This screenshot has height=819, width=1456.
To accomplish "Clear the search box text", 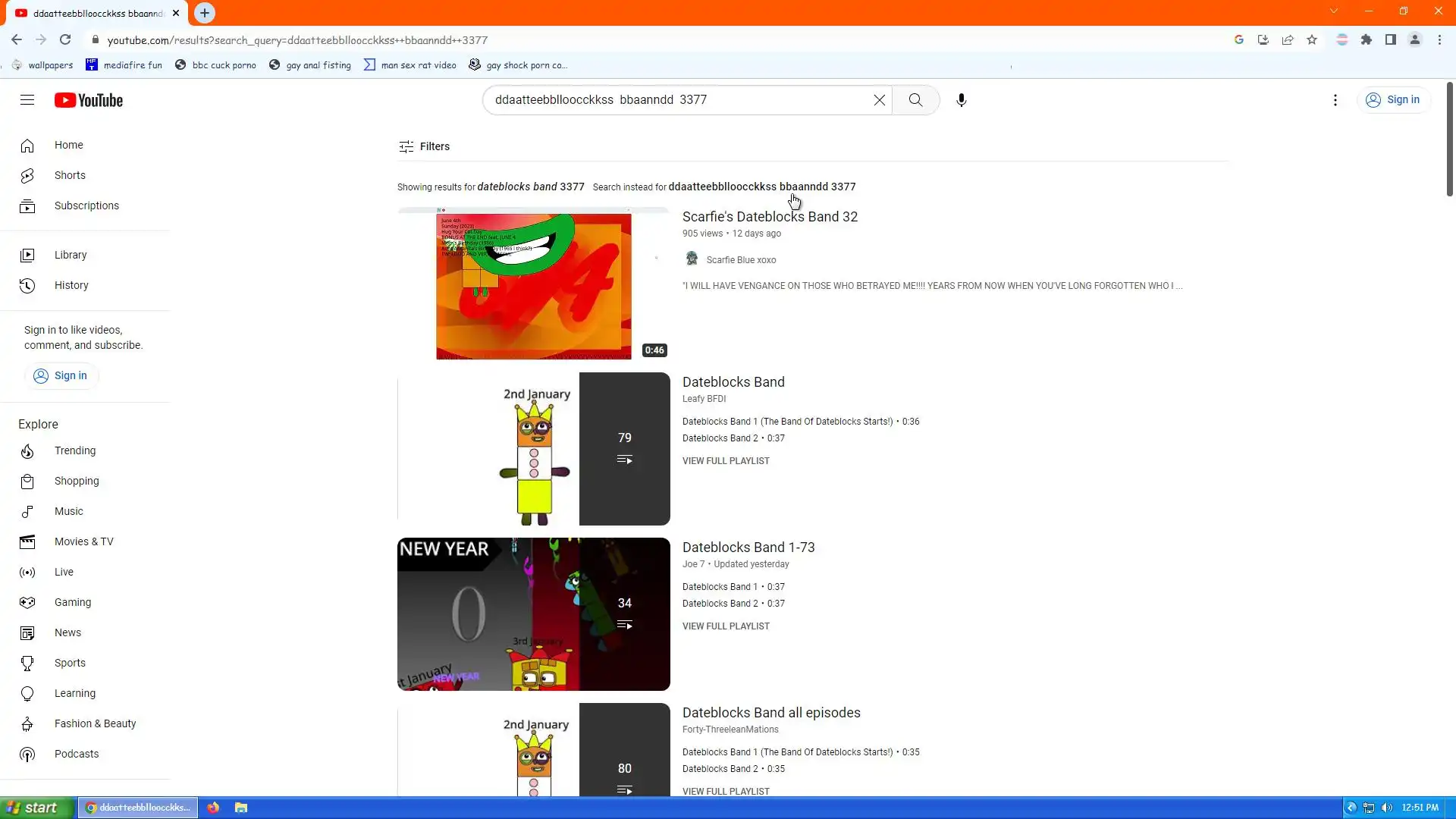I will [879, 100].
